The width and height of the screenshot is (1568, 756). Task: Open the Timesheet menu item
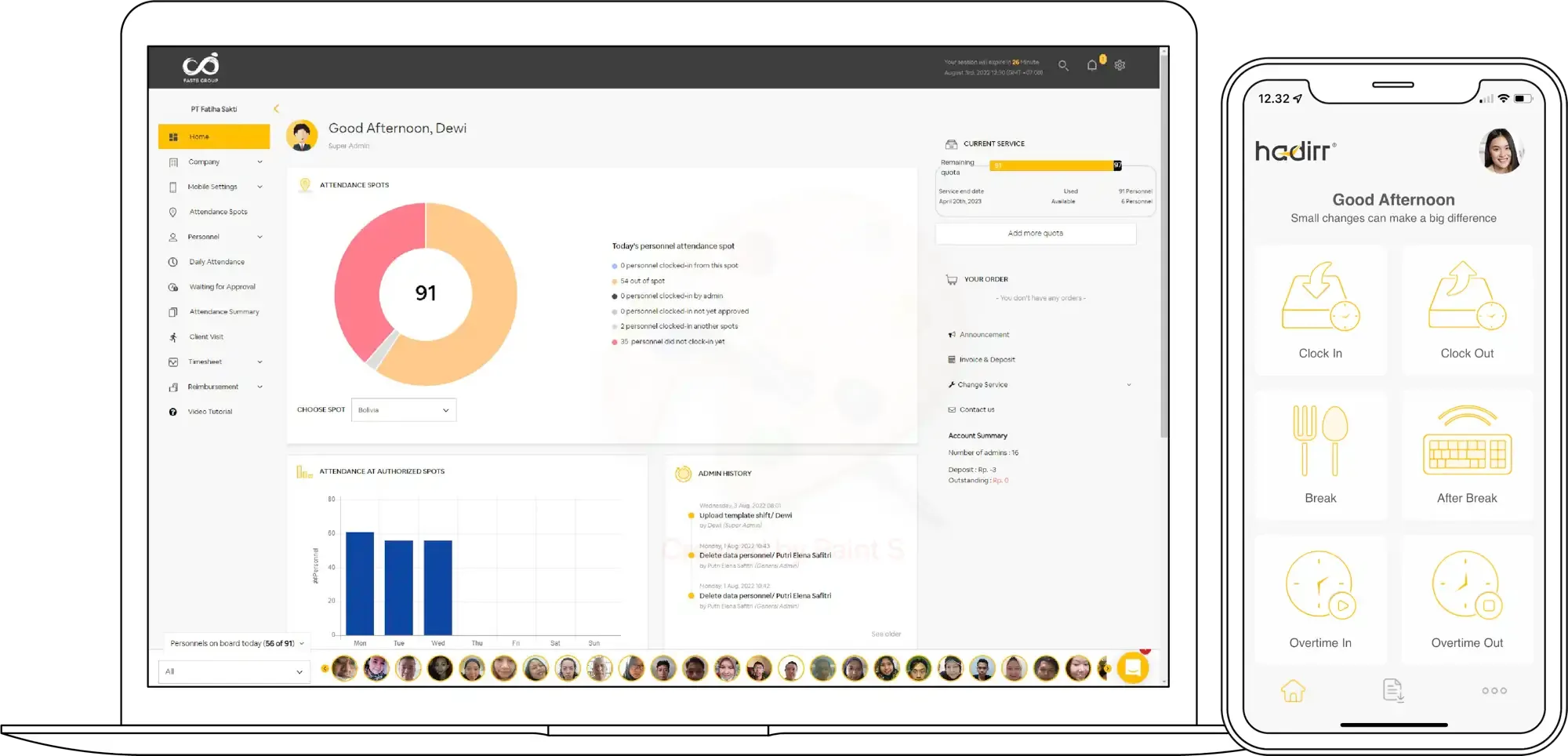[x=205, y=362]
